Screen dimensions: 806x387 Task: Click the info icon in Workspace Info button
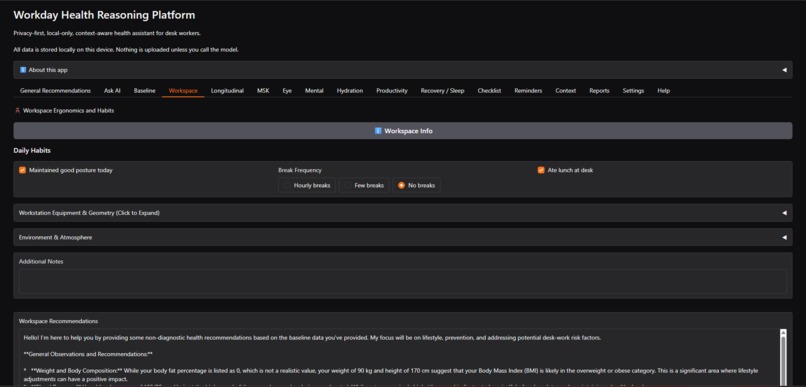click(378, 131)
